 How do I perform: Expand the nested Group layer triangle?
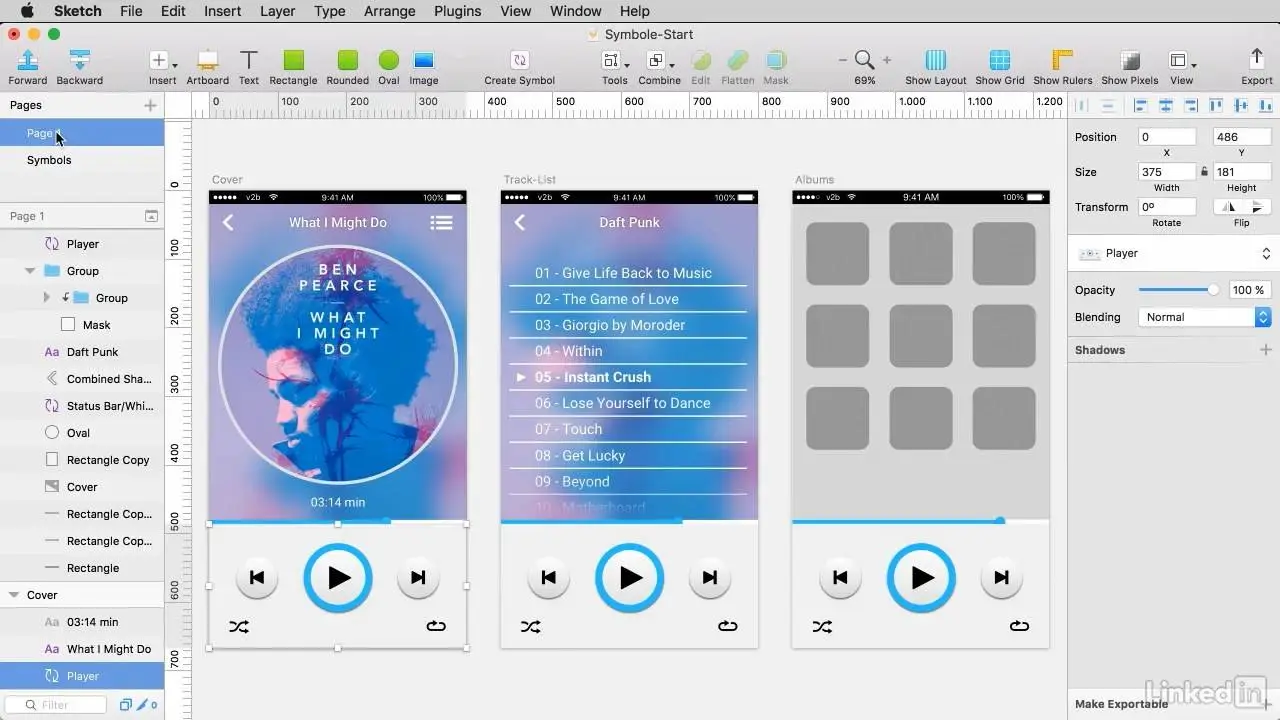(x=46, y=298)
